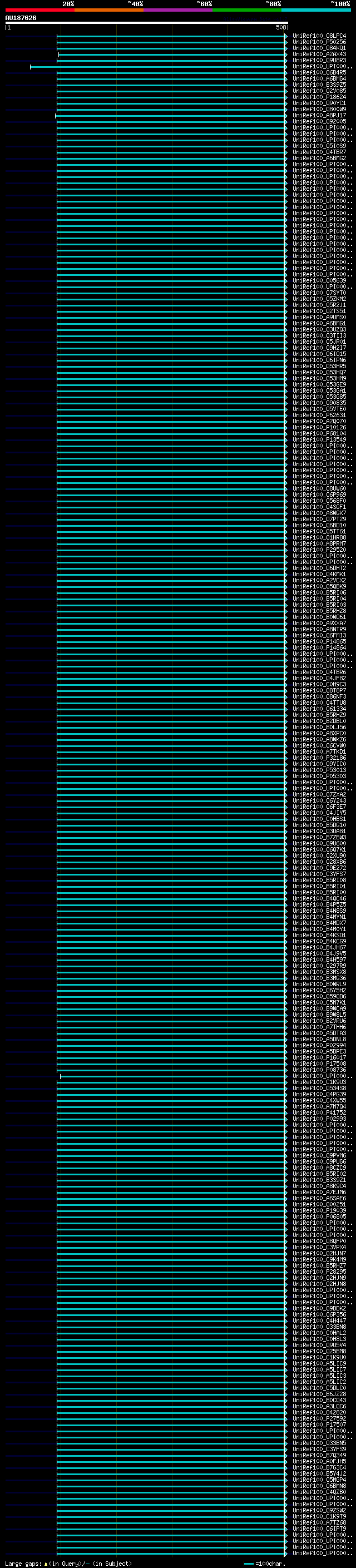Choose the UniRef100_P16017 hit name

point(319,1057)
